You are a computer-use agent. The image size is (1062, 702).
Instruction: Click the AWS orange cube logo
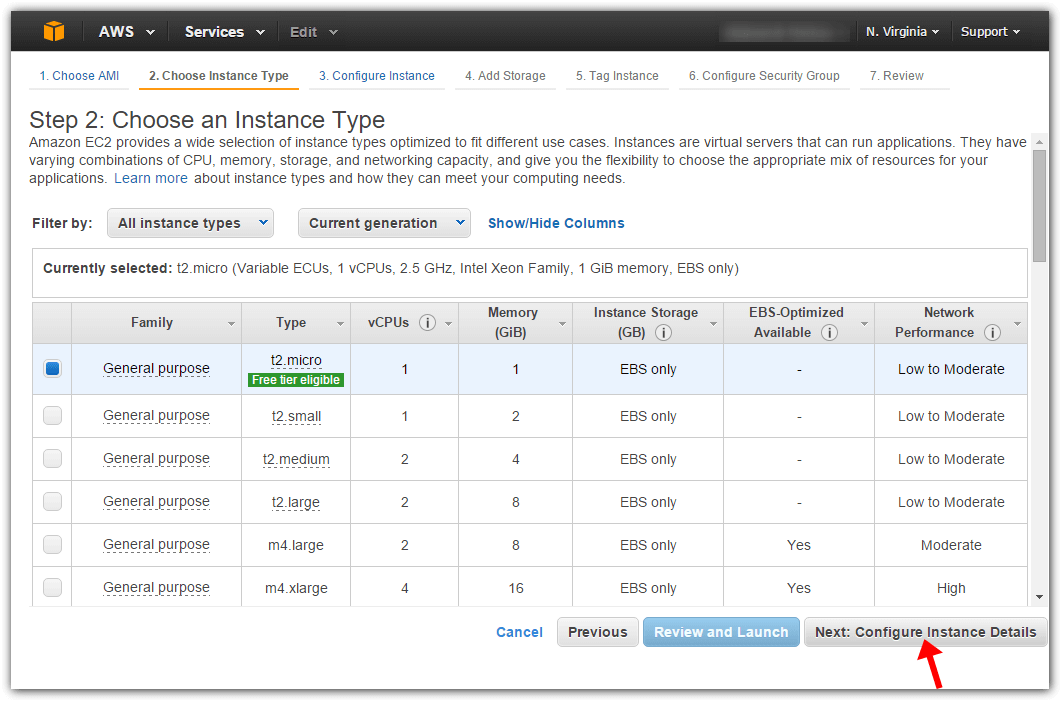(x=54, y=31)
